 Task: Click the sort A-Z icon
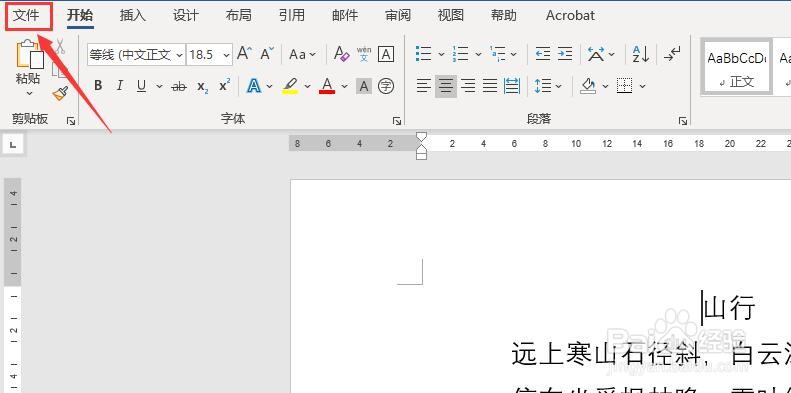coord(641,54)
